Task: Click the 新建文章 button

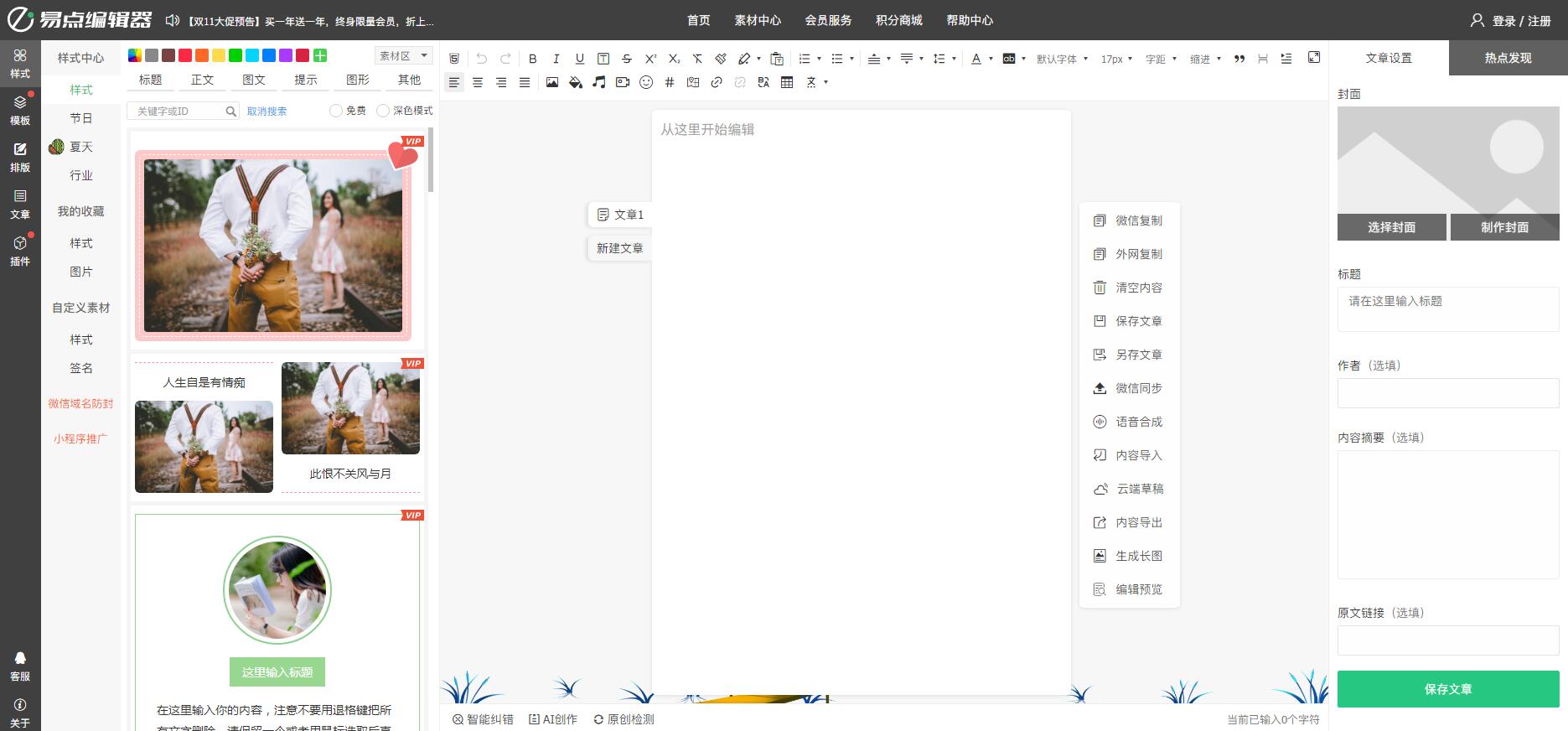Action: click(619, 248)
